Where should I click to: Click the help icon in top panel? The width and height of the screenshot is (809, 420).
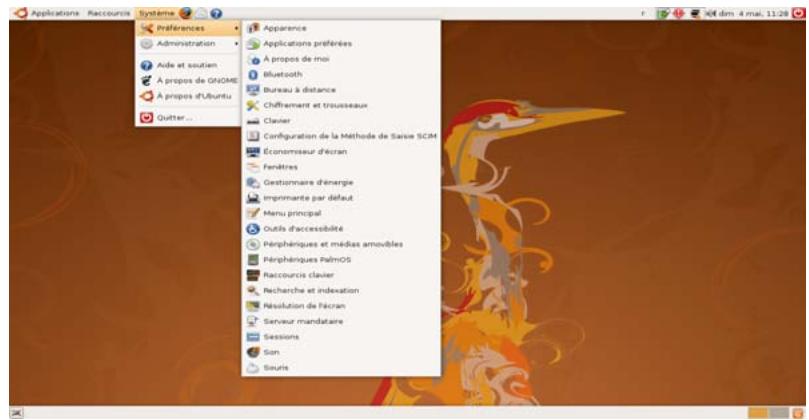click(x=216, y=13)
